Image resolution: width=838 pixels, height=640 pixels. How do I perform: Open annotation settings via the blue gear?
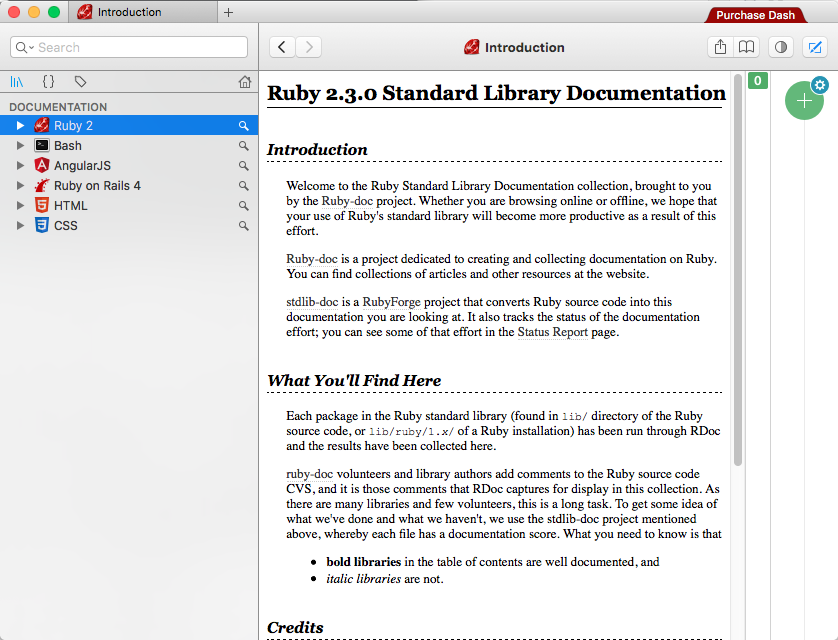(x=822, y=86)
